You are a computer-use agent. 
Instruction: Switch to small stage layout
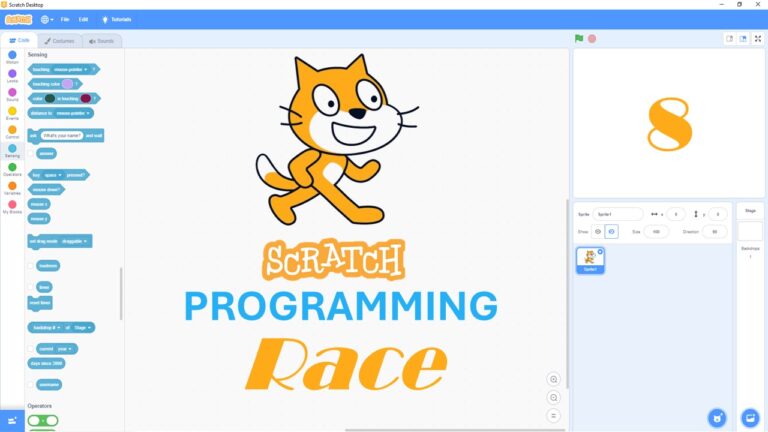click(x=730, y=39)
